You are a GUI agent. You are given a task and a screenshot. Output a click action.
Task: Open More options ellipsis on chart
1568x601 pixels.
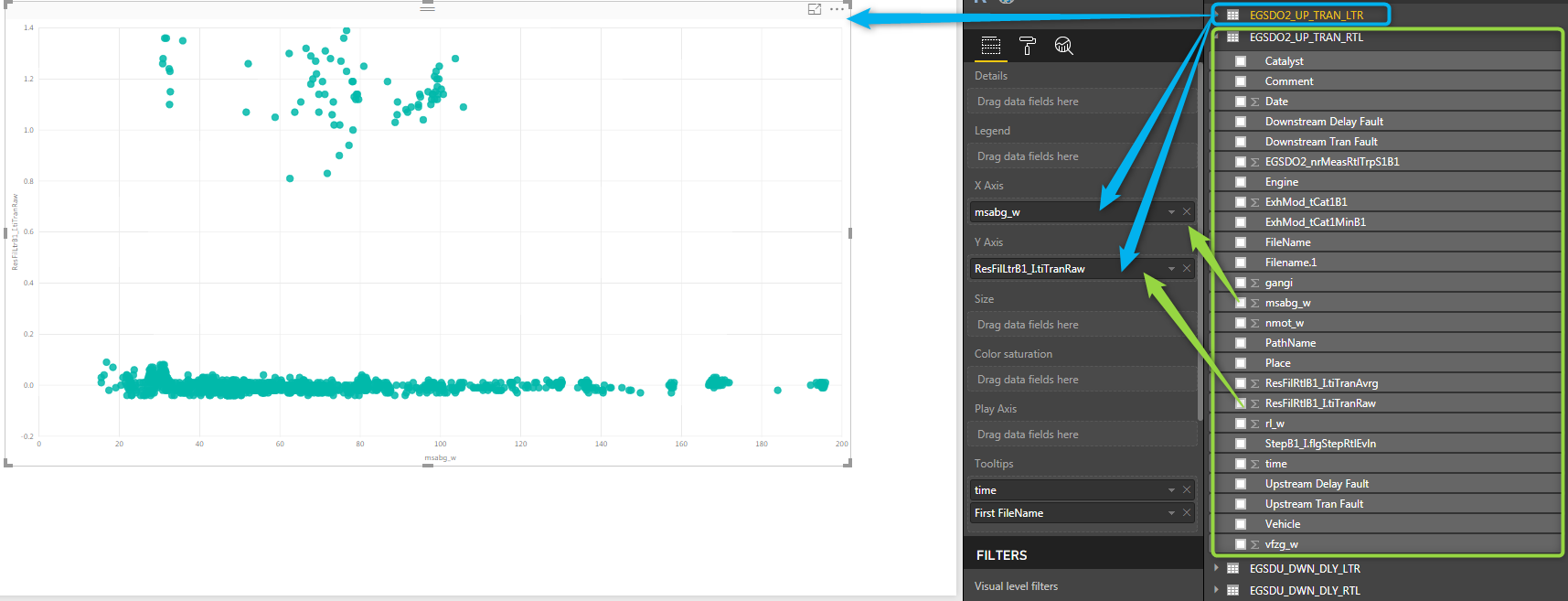837,9
